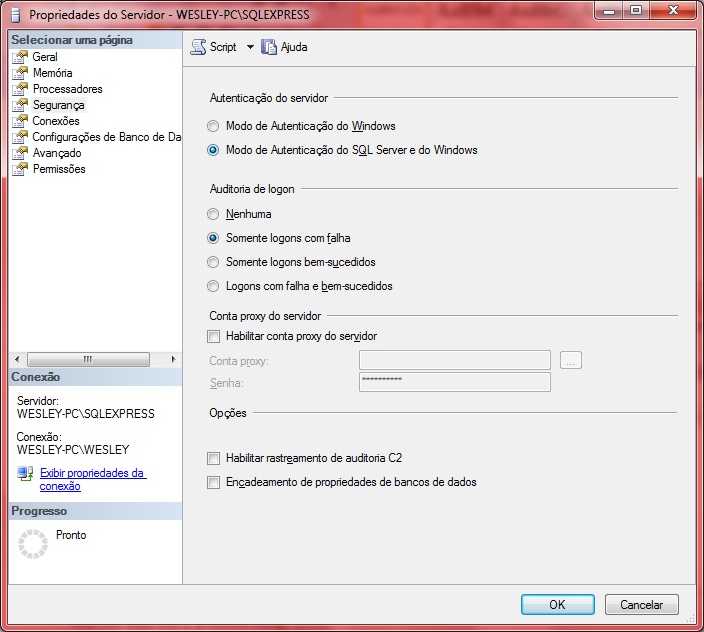
Task: Choose Nenhuma for logon auditing
Action: (212, 214)
